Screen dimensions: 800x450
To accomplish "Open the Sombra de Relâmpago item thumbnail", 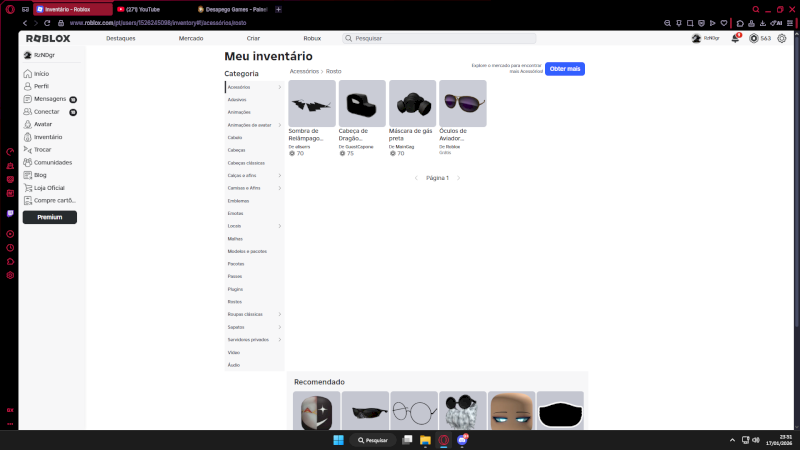I will coord(312,104).
